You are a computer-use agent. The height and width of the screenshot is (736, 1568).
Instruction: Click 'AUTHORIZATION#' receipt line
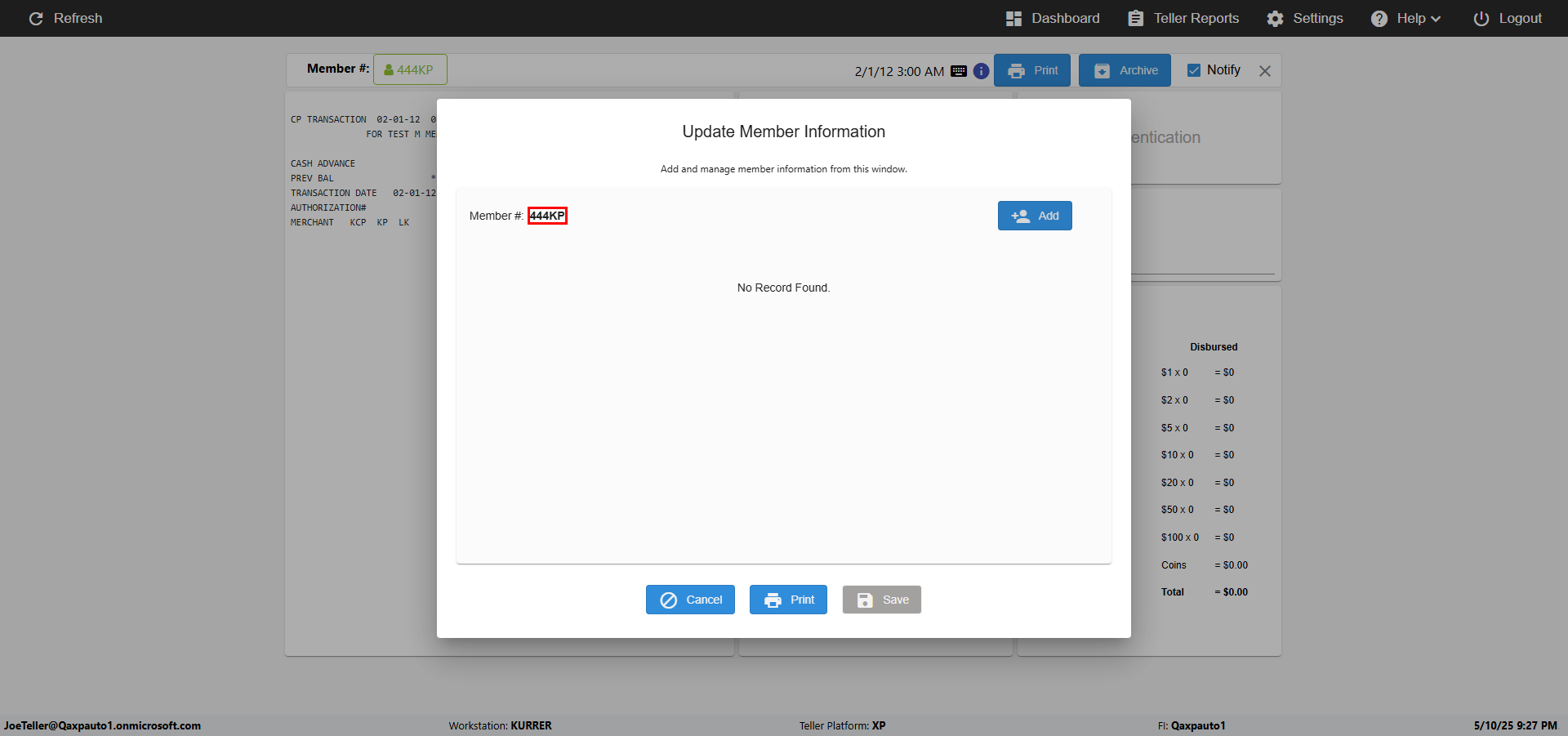328,207
